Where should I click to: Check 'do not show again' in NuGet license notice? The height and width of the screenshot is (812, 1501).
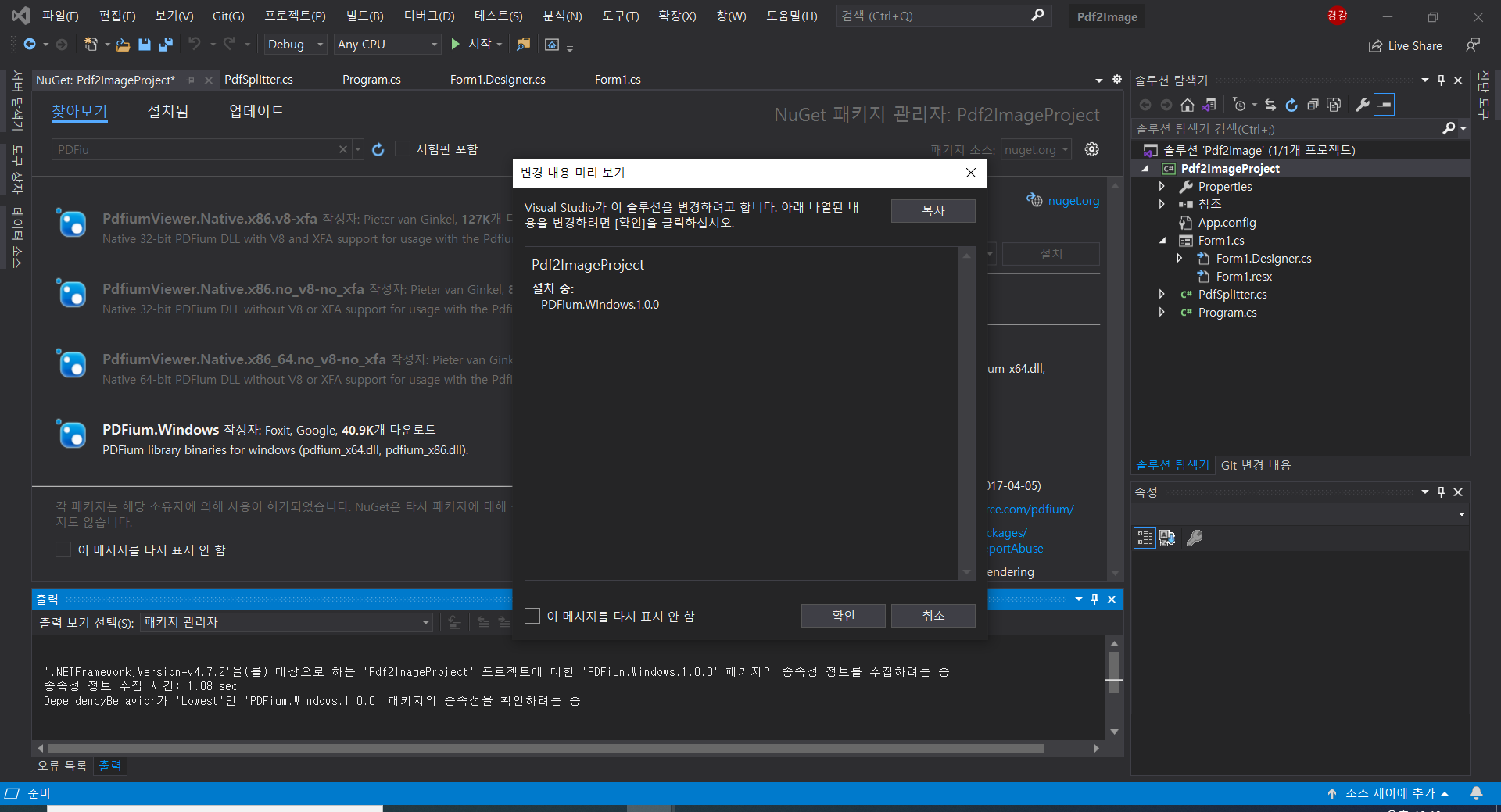click(63, 549)
